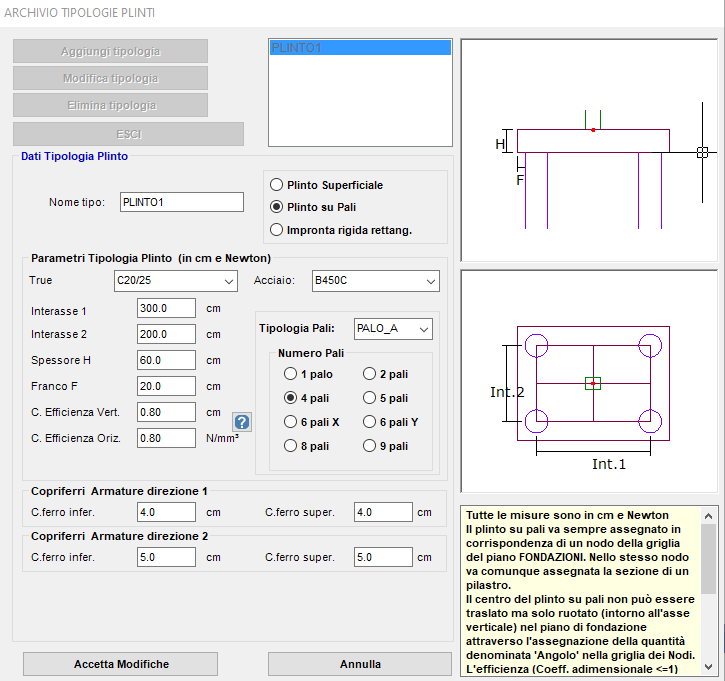Click direzione 1 C.ferro infer. field
Image resolution: width=725 pixels, height=681 pixels.
coord(166,512)
